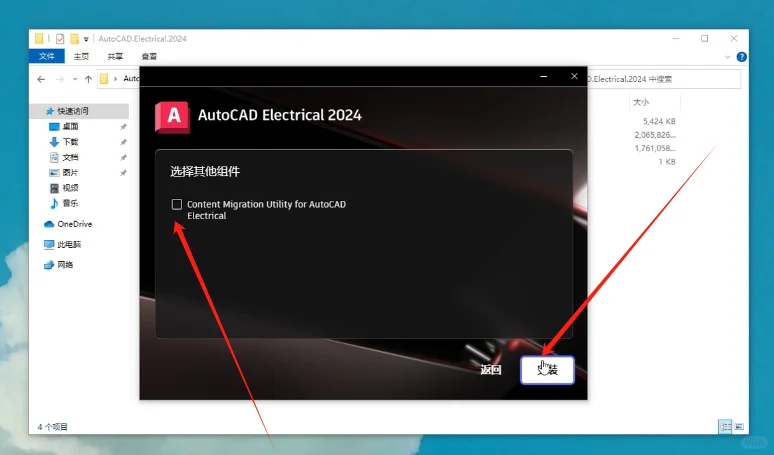Go forward using Explorer forward arrow
Image resolution: width=774 pixels, height=455 pixels.
pyautogui.click(x=60, y=79)
